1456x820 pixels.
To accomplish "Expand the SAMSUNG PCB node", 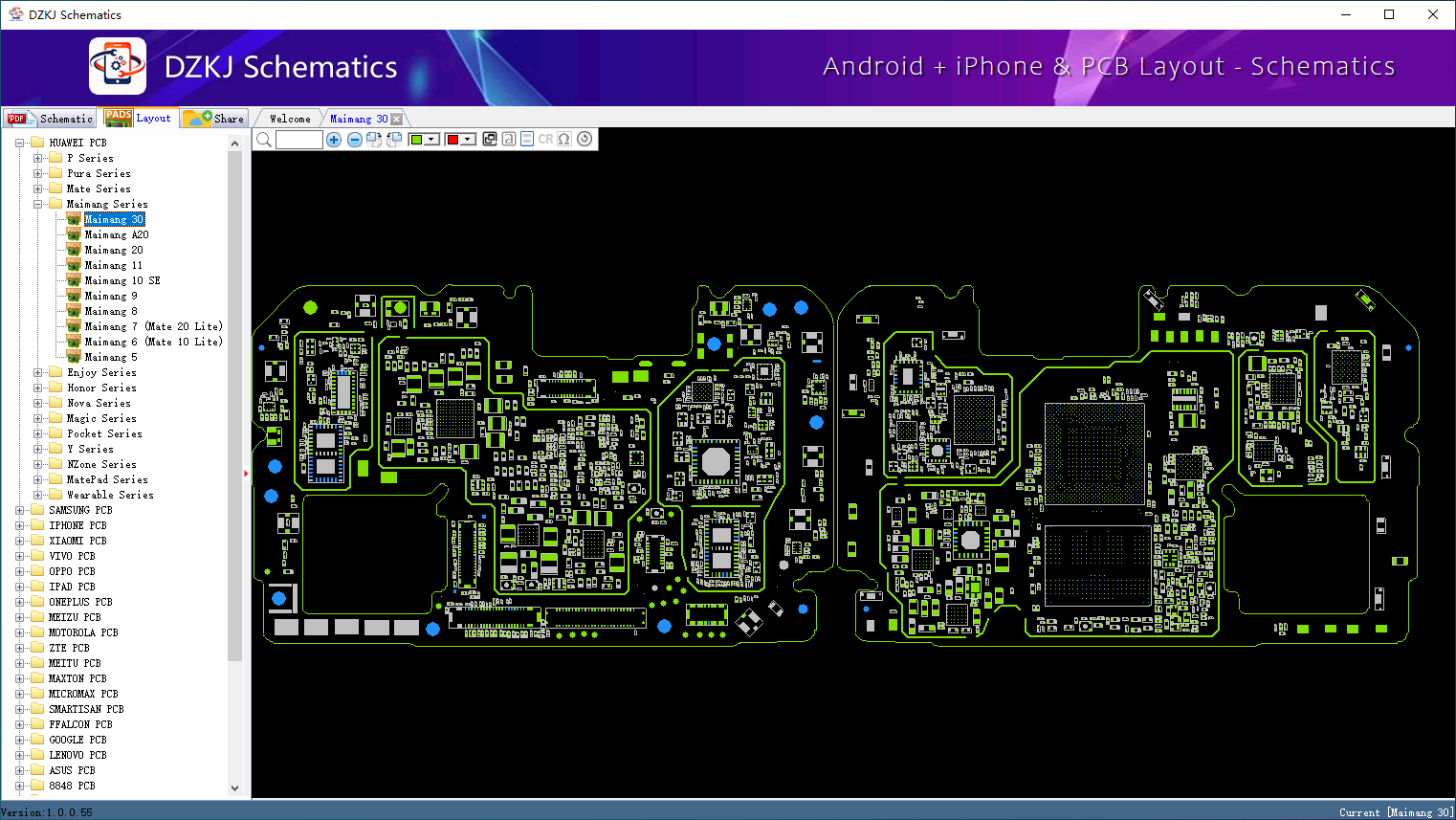I will [20, 510].
